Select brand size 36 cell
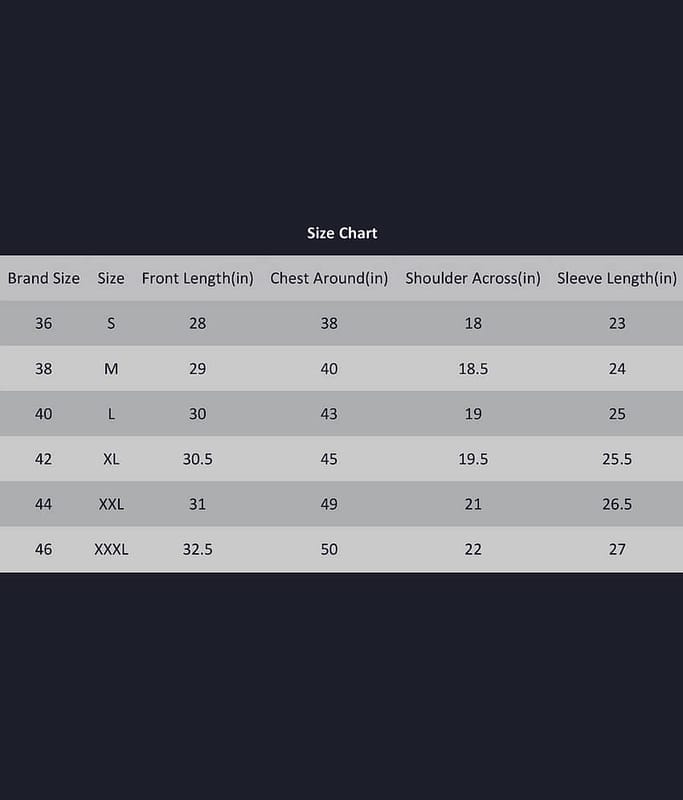683x800 pixels. pos(44,323)
